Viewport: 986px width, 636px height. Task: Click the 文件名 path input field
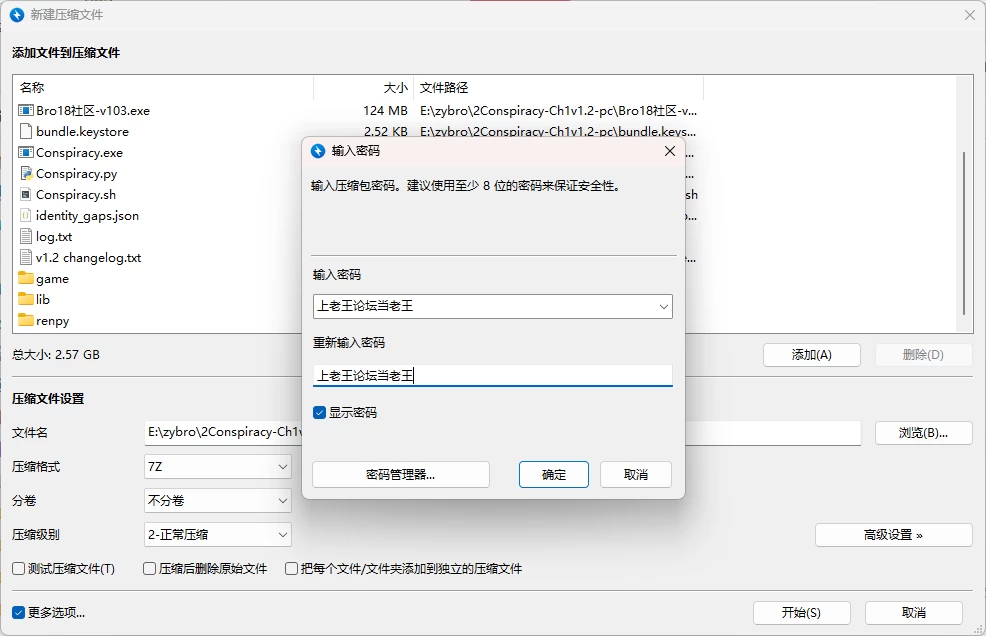pos(502,433)
